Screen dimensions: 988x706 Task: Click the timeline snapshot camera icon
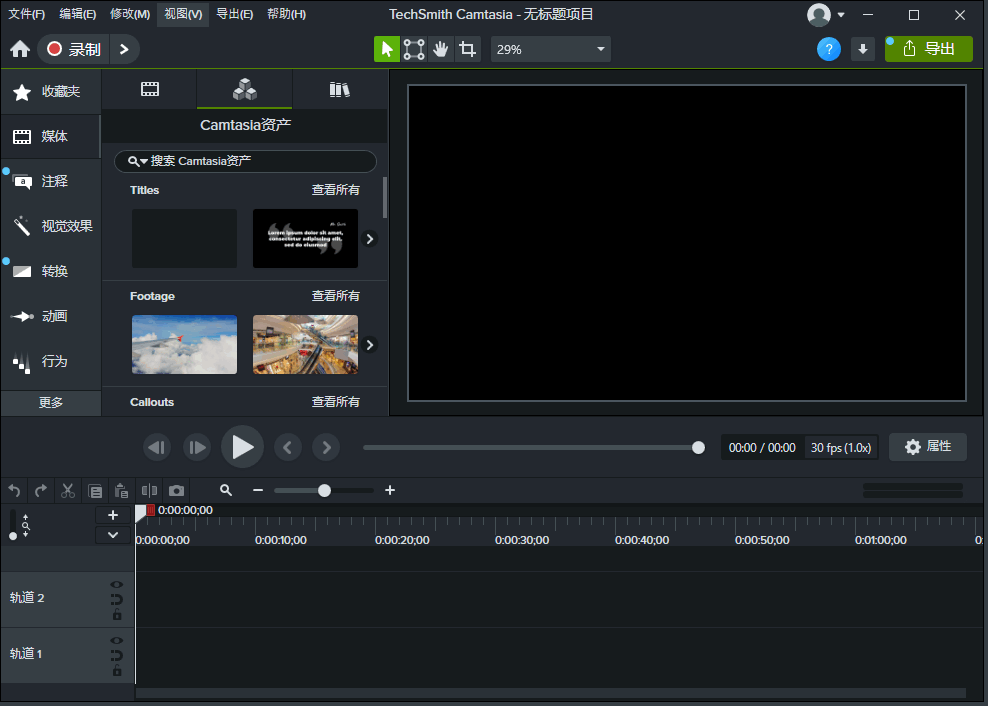point(176,490)
